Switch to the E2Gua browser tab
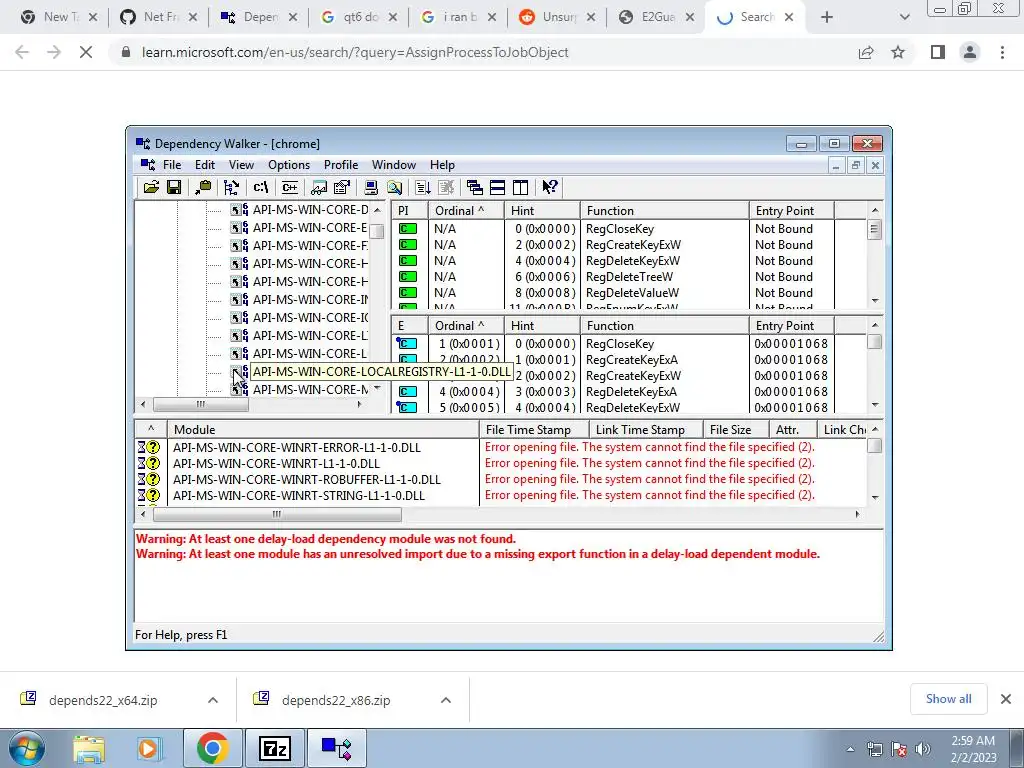1024x768 pixels. tap(656, 17)
